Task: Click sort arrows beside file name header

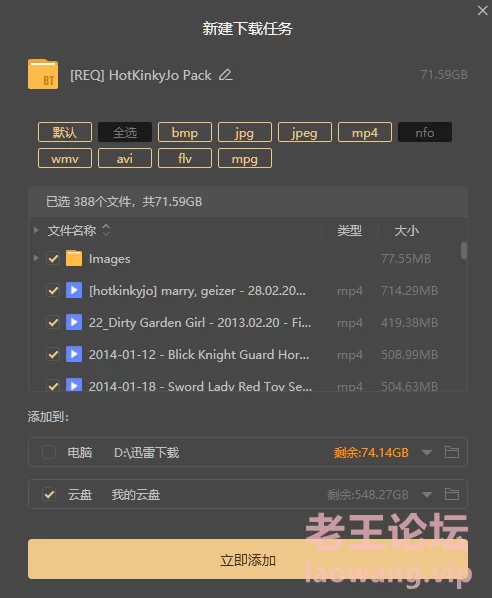Action: point(106,230)
